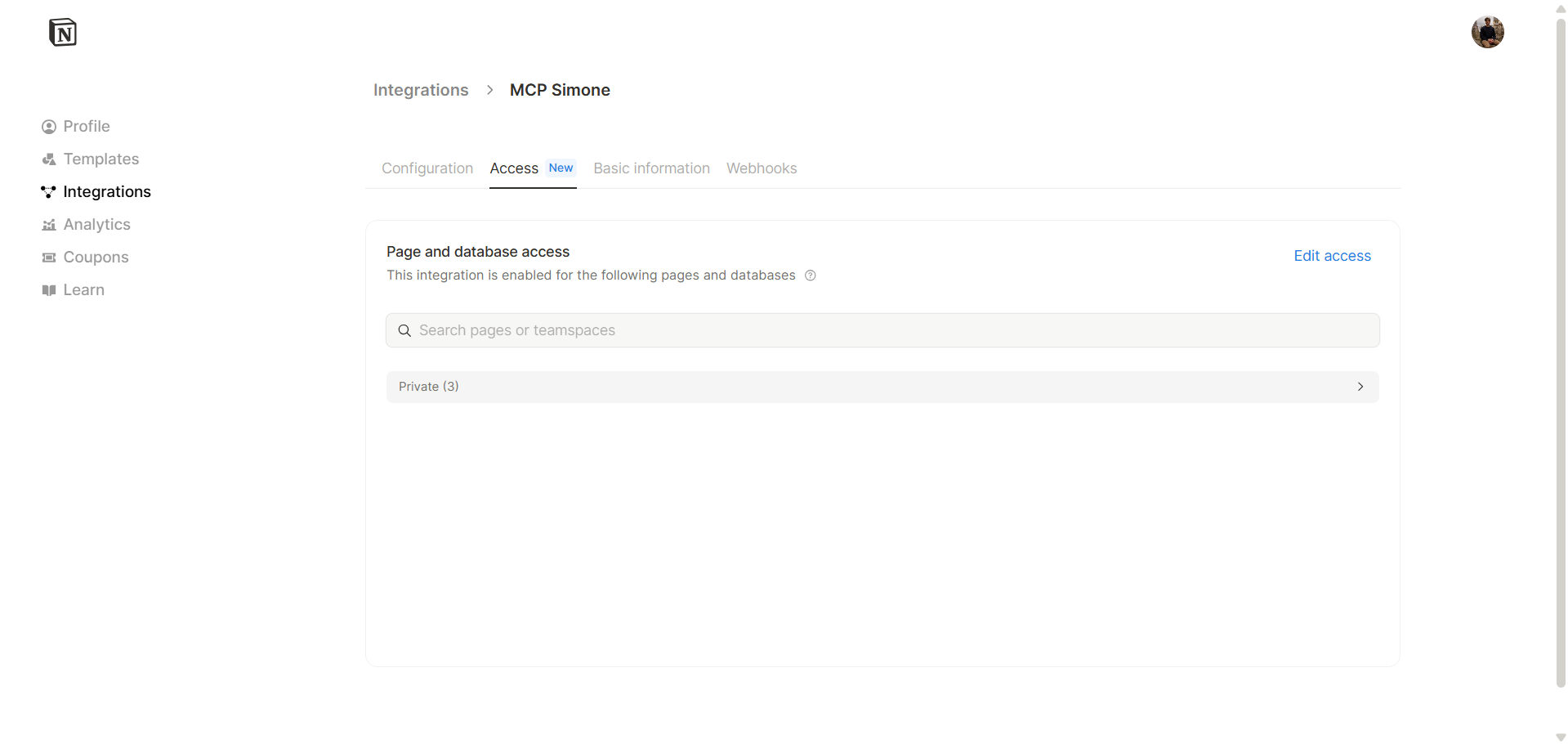This screenshot has width=1568, height=744.
Task: Click the Private (3) label
Action: 429,387
